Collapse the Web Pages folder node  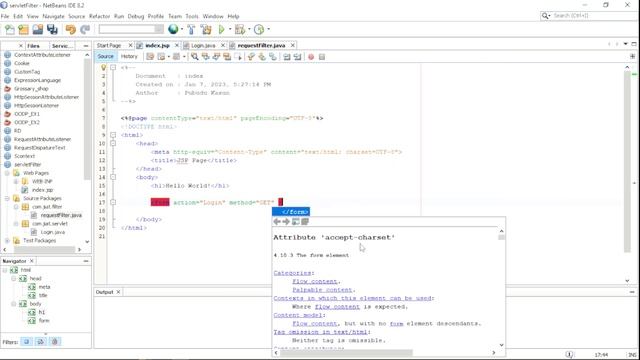(7, 173)
